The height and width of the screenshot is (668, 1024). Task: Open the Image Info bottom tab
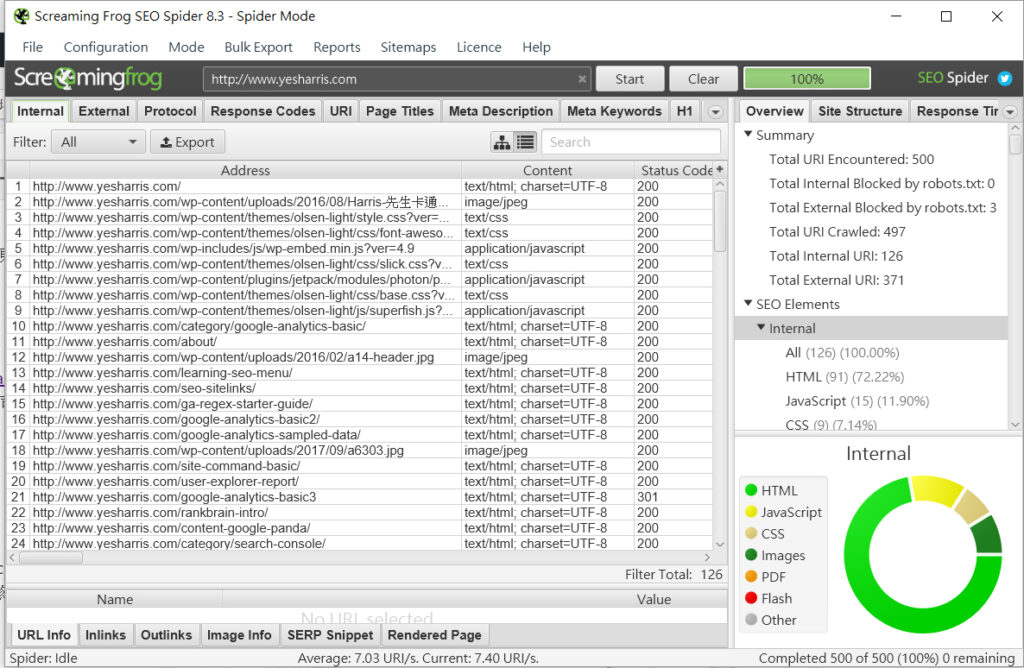[238, 635]
